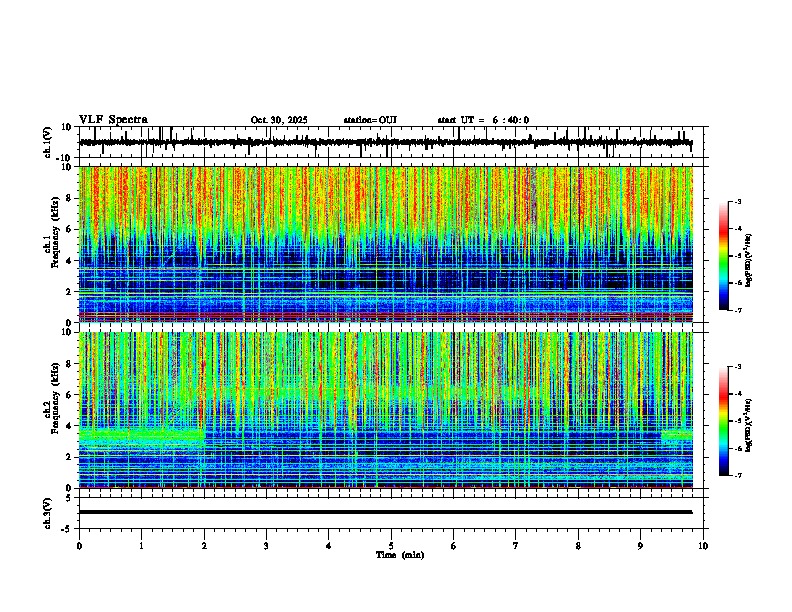The image size is (792, 612).
Task: Click the ch.2 "Frequency (kHz)" axis label
Action: click(55, 398)
